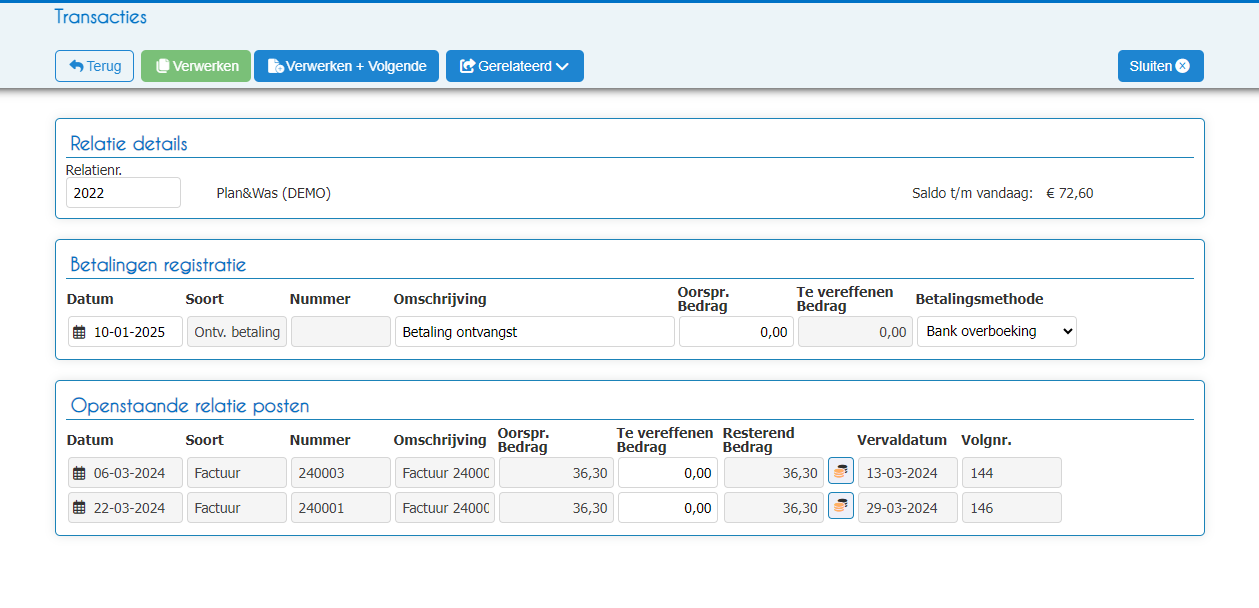Focus the Relatienr. field containing 2022
The height and width of the screenshot is (608, 1259).
[x=123, y=193]
